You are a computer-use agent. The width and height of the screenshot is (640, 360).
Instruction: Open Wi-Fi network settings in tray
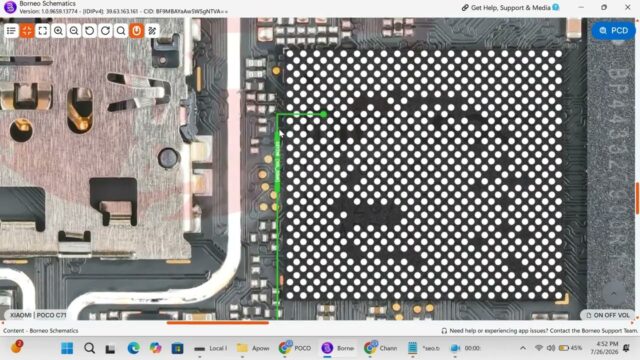[x=539, y=348]
